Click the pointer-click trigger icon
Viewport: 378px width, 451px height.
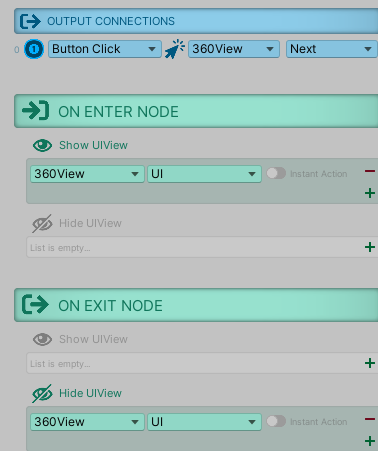point(175,49)
